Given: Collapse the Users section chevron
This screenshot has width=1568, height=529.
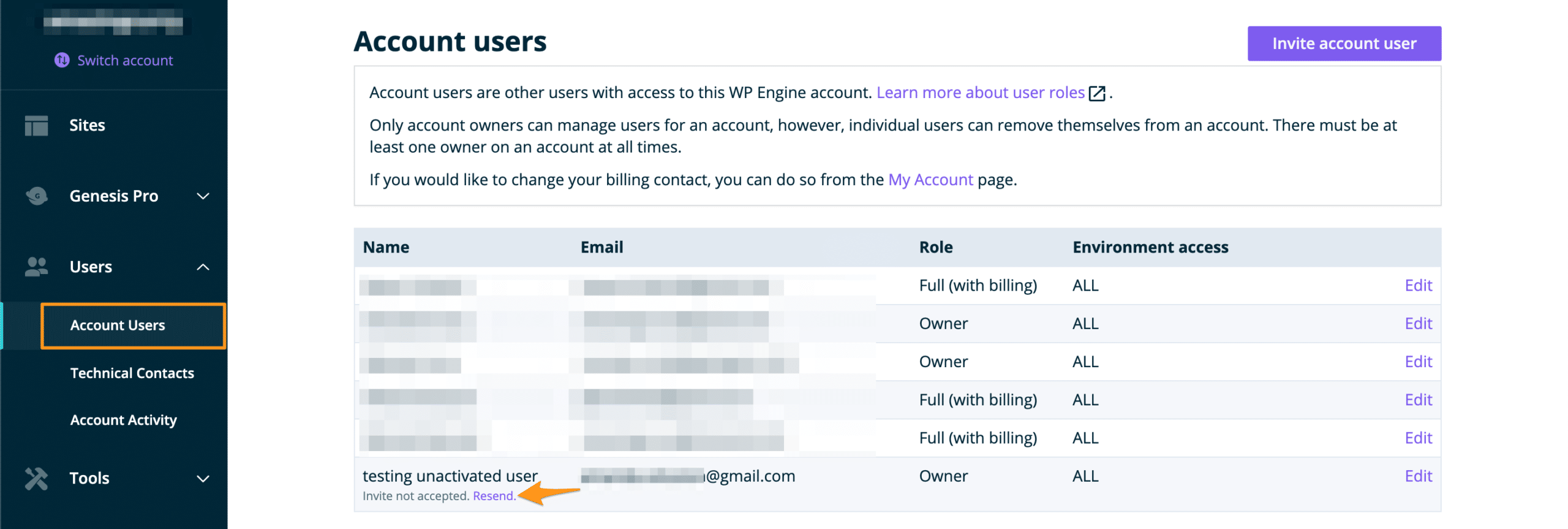Looking at the screenshot, I should [203, 267].
